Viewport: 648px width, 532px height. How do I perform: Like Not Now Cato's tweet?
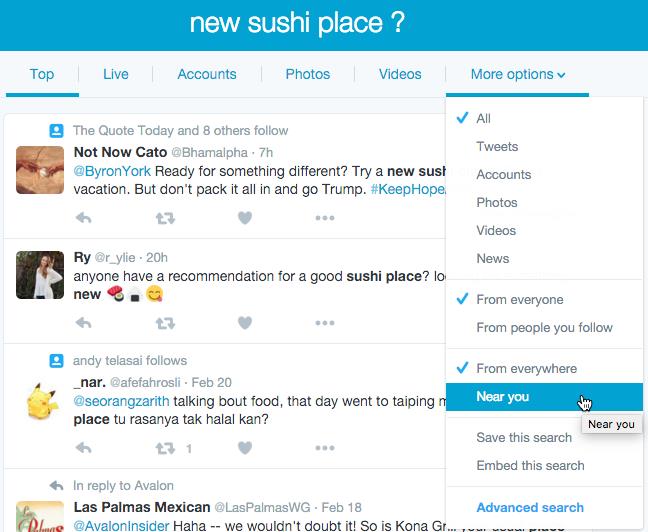(x=244, y=218)
